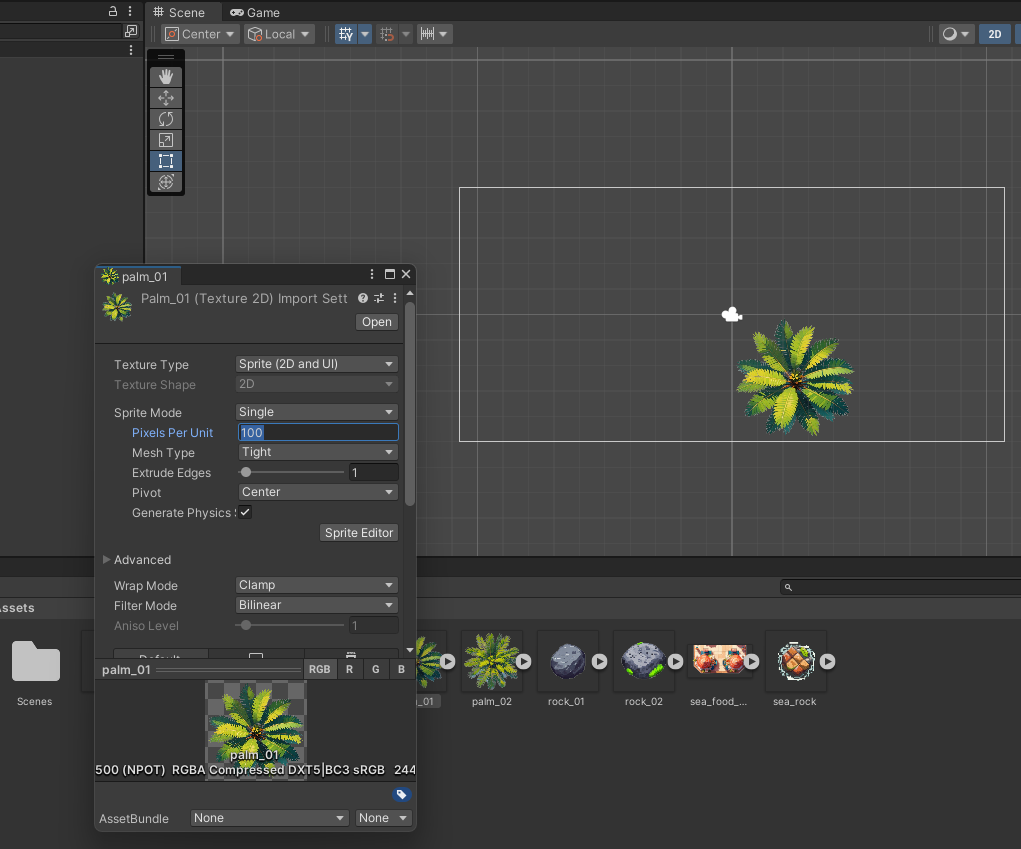1021x849 pixels.
Task: Open the Mesh Type dropdown
Action: coord(318,452)
